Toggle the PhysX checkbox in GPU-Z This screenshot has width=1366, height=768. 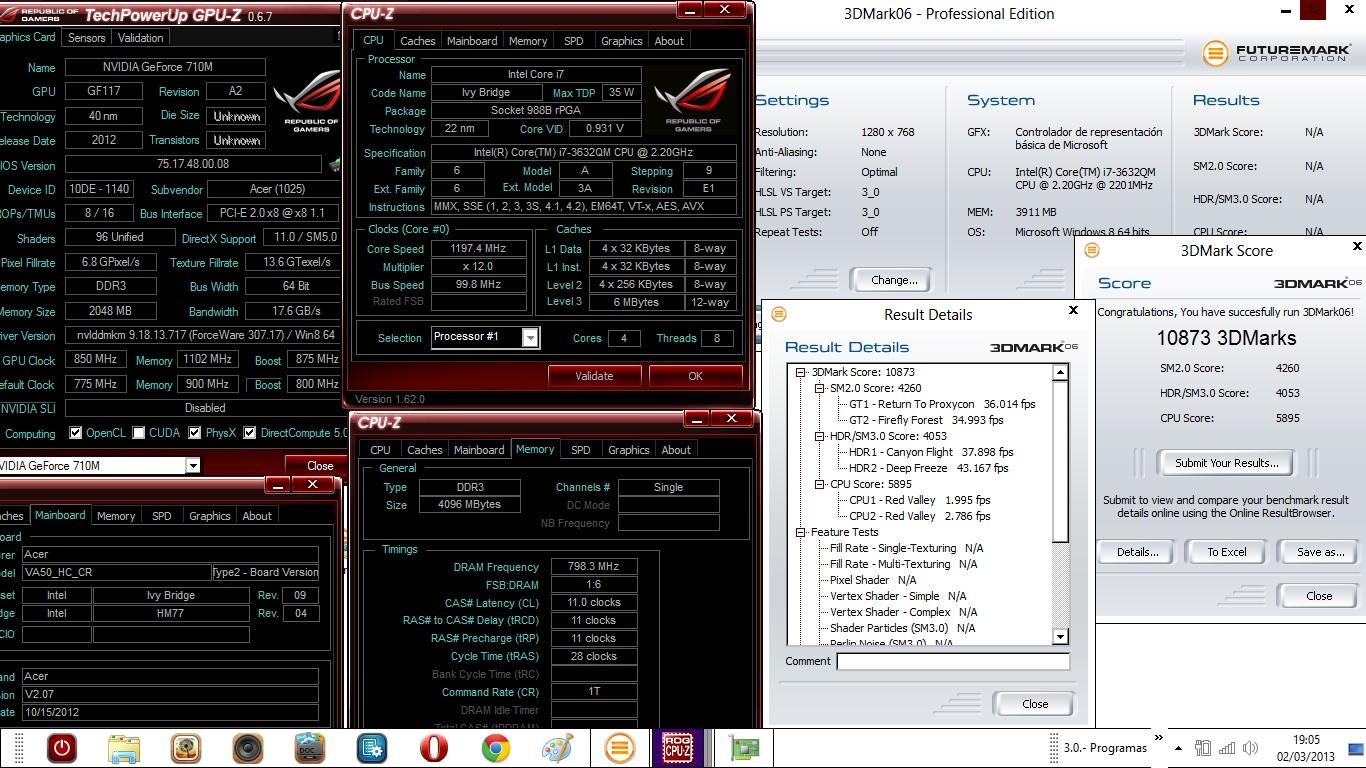tap(194, 433)
